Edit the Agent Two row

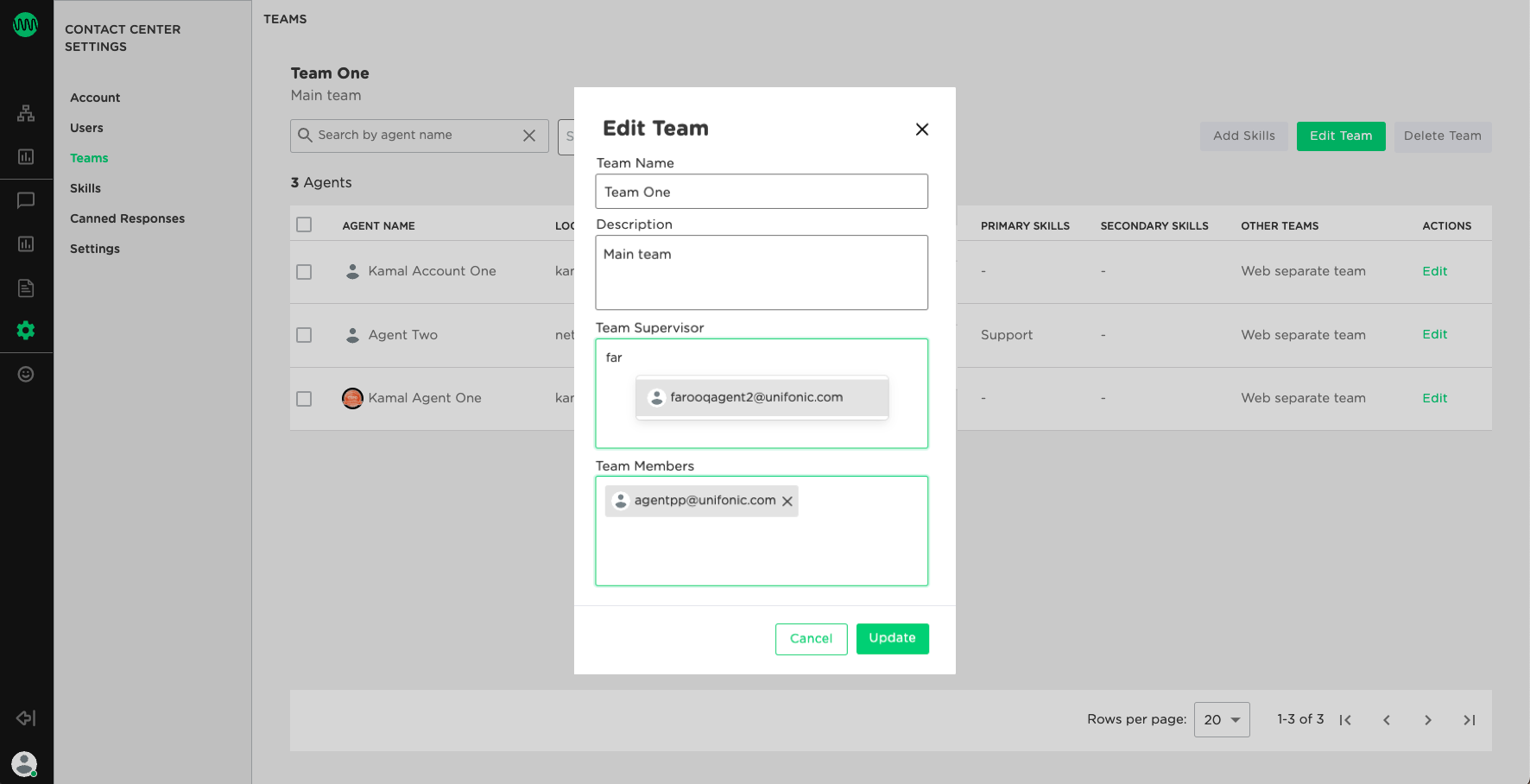click(x=1435, y=334)
